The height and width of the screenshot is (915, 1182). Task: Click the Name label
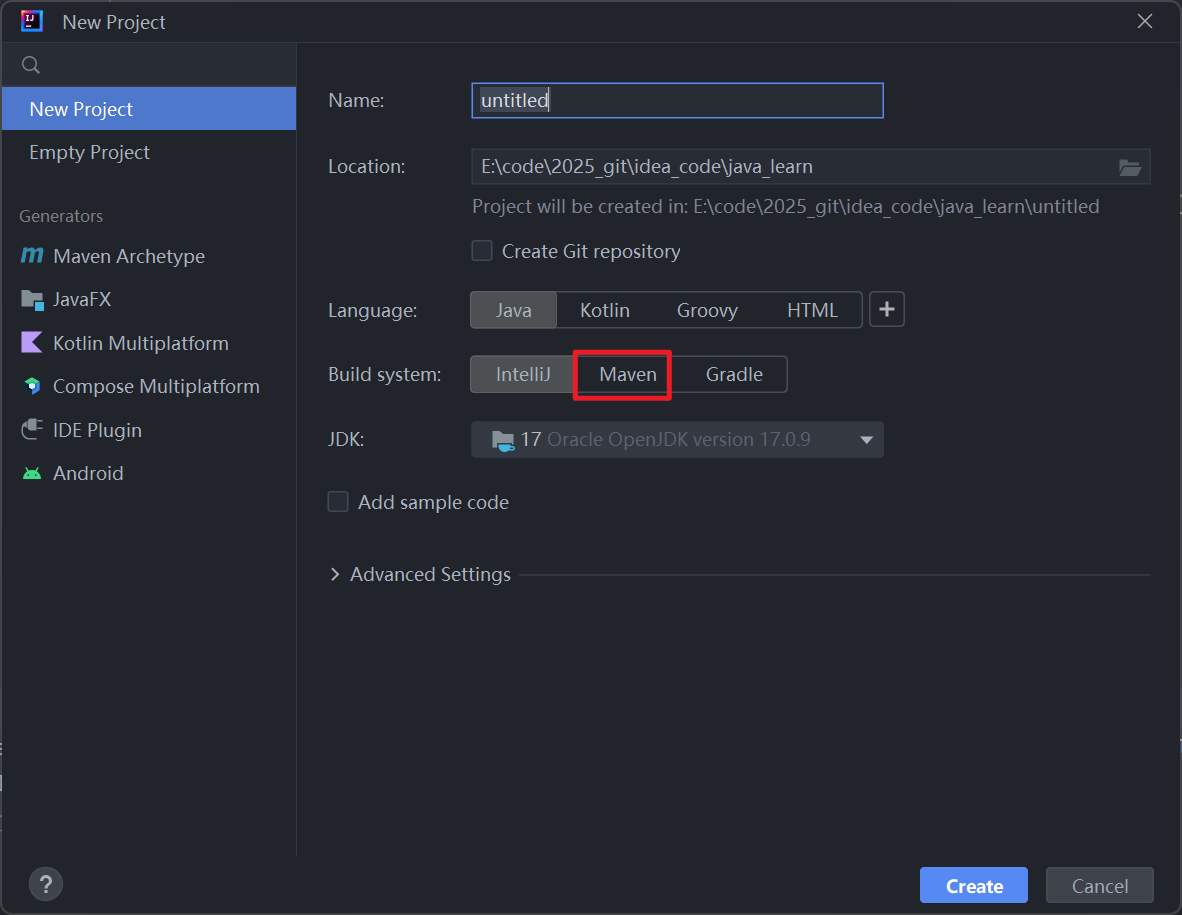click(x=356, y=100)
